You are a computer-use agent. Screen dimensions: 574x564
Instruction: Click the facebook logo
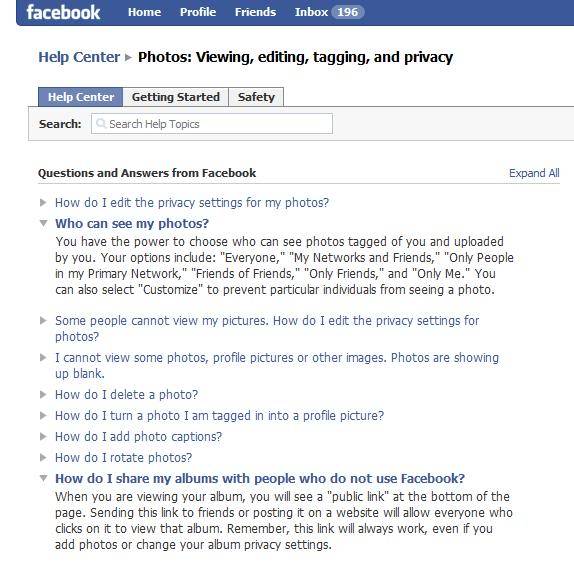63,12
